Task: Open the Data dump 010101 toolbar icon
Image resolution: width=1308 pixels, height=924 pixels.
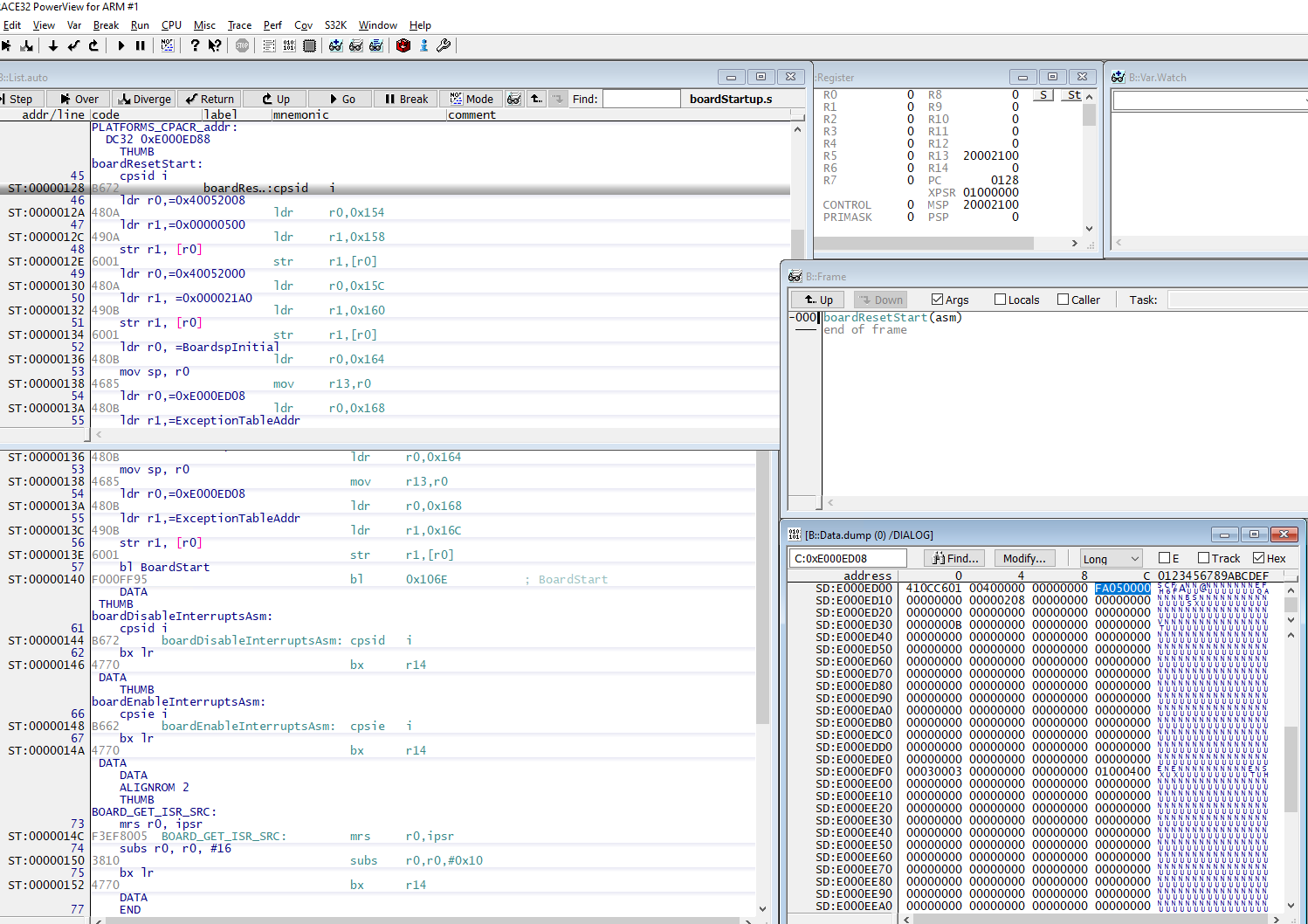Action: (x=289, y=45)
